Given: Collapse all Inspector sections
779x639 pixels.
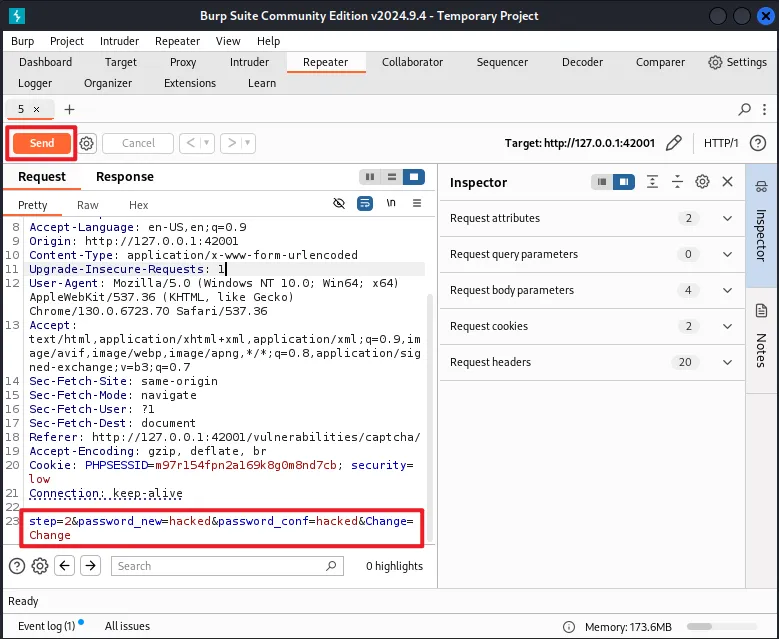Looking at the screenshot, I should point(677,182).
